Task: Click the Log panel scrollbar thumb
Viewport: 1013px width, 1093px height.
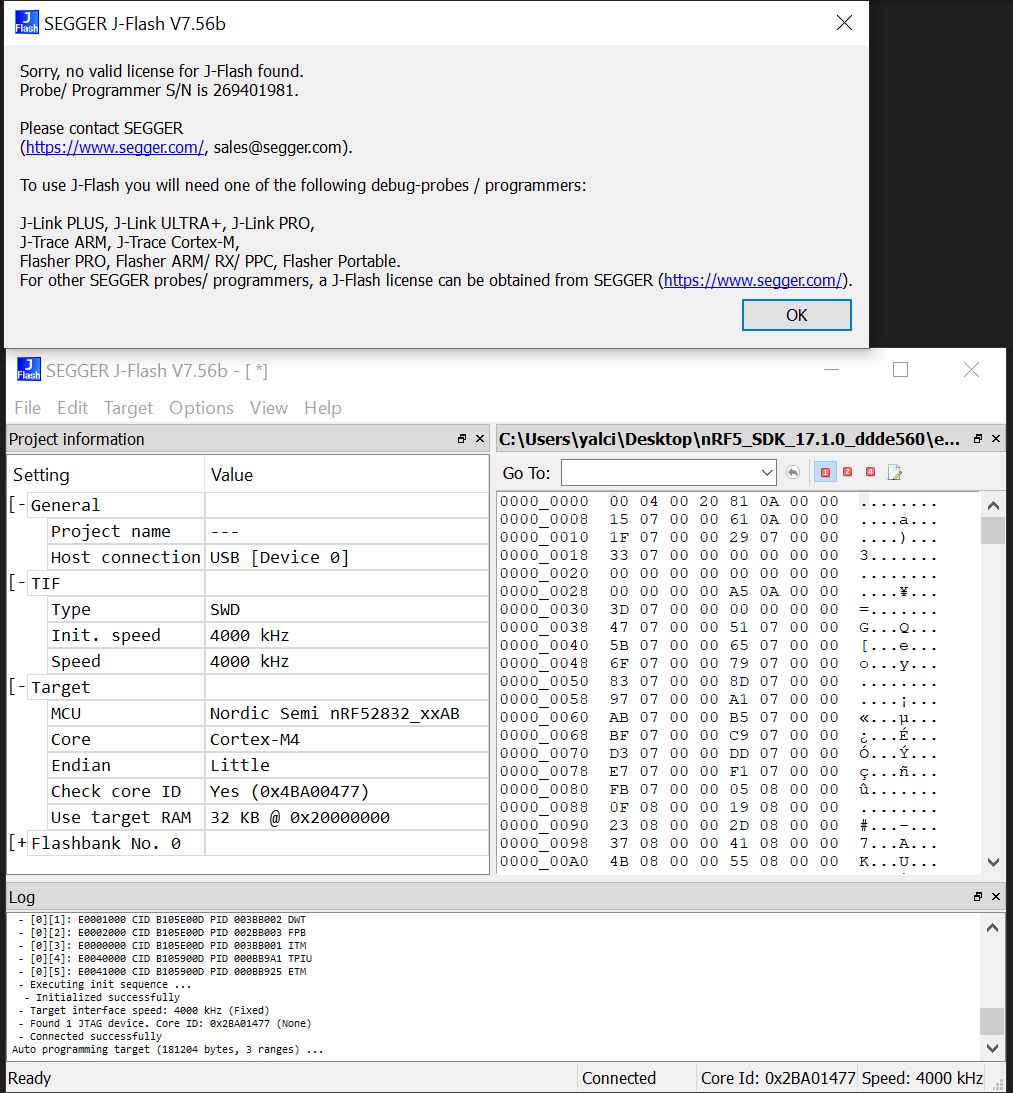Action: [992, 1021]
